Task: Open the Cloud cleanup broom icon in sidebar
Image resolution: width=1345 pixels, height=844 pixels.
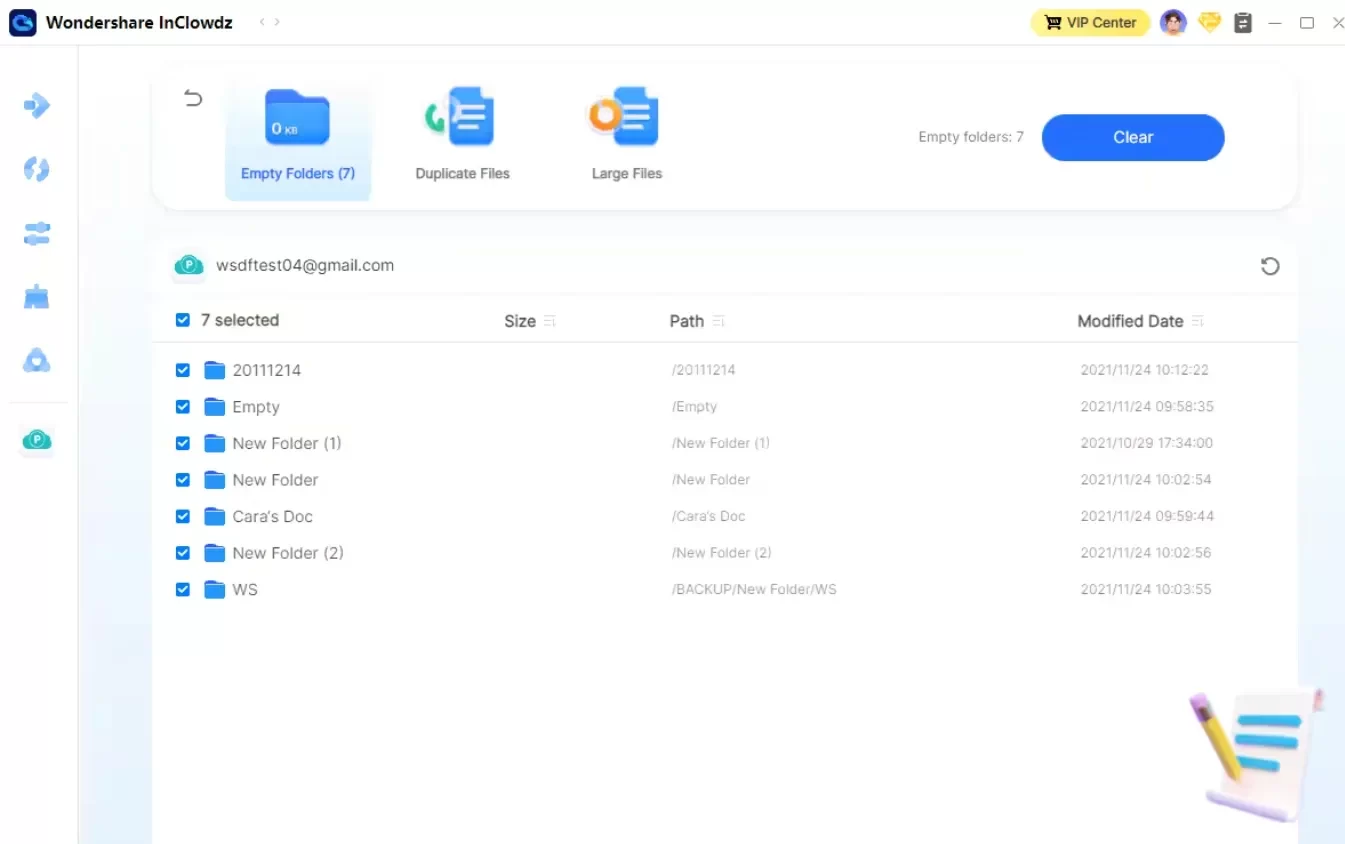Action: pos(37,297)
